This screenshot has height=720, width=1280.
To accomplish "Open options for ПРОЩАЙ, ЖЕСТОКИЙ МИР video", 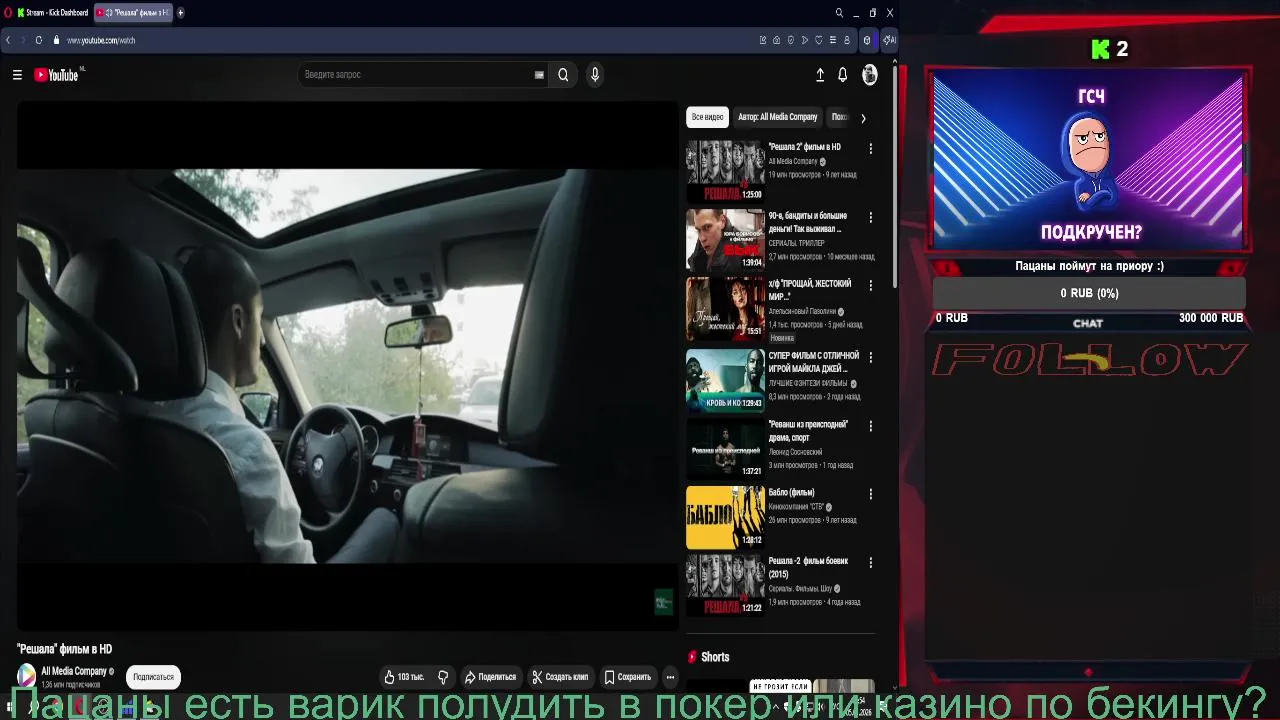I will pyautogui.click(x=870, y=285).
